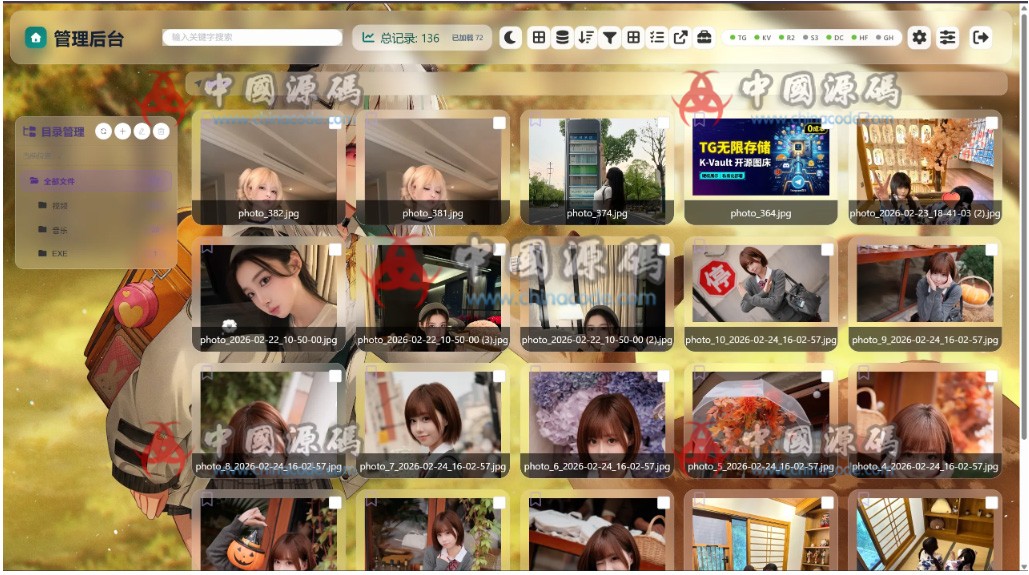This screenshot has height=575, width=1029.
Task: Check the box on photo_6_2026-02-24_16-02-57.jpg card
Action: [x=663, y=376]
